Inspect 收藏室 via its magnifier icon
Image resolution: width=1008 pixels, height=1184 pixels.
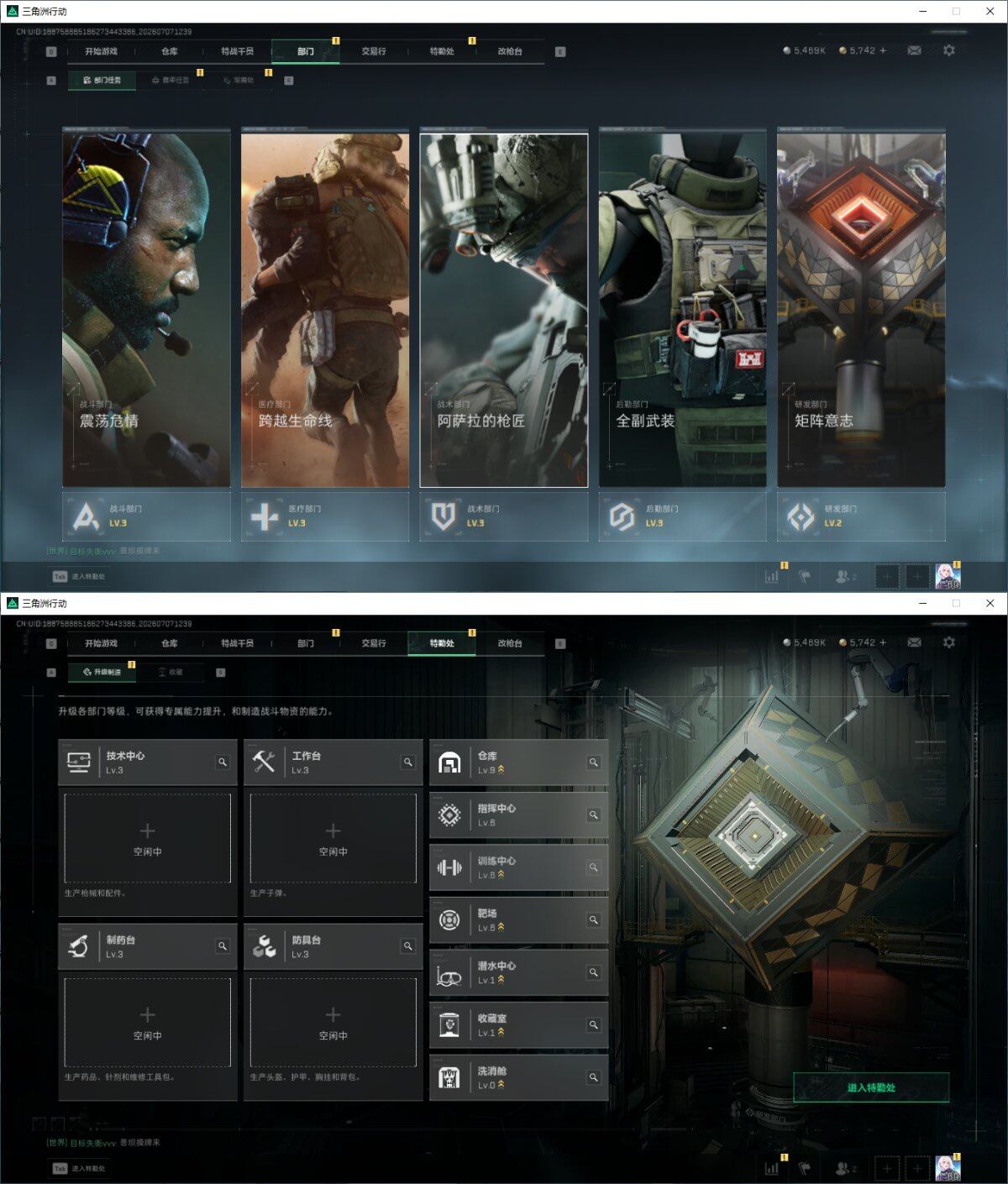tap(594, 1024)
